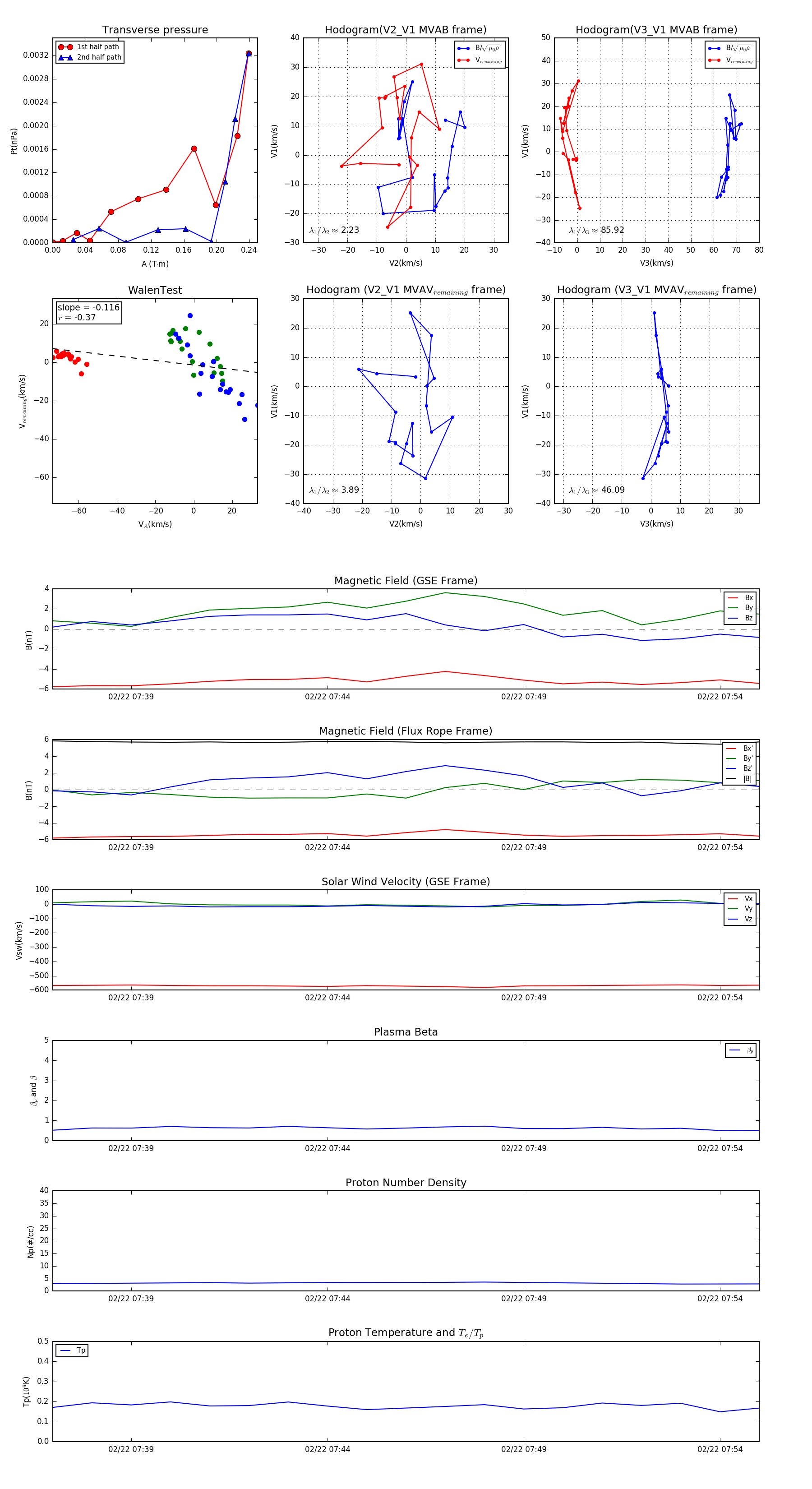Select the "1st half path" legend entry
Screen dimensions: 812x1489
click(x=89, y=47)
